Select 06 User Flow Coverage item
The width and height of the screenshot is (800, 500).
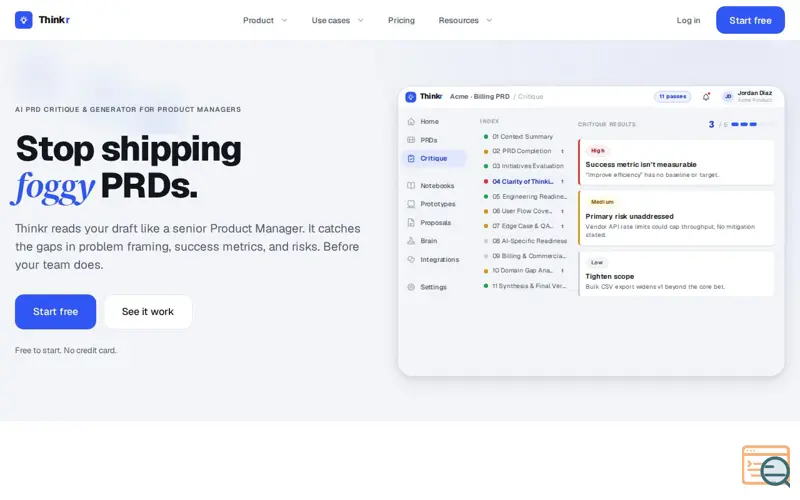pyautogui.click(x=522, y=211)
